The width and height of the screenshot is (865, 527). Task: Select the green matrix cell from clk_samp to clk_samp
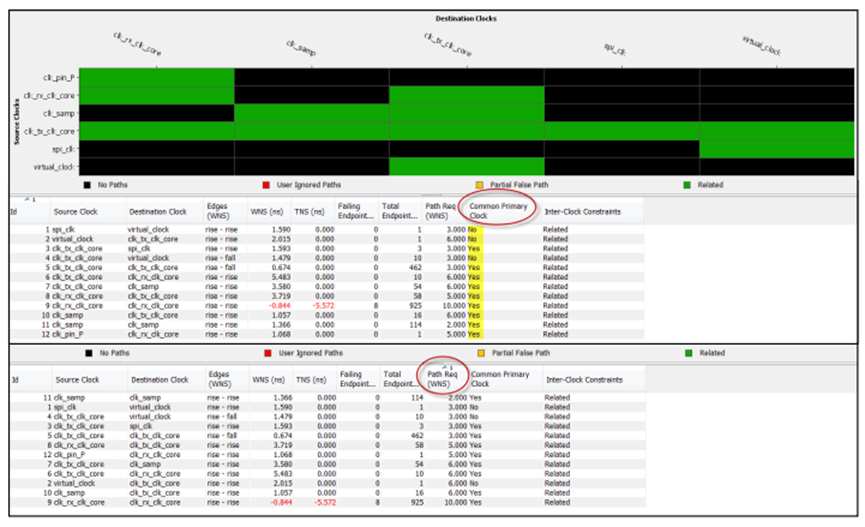click(x=312, y=113)
